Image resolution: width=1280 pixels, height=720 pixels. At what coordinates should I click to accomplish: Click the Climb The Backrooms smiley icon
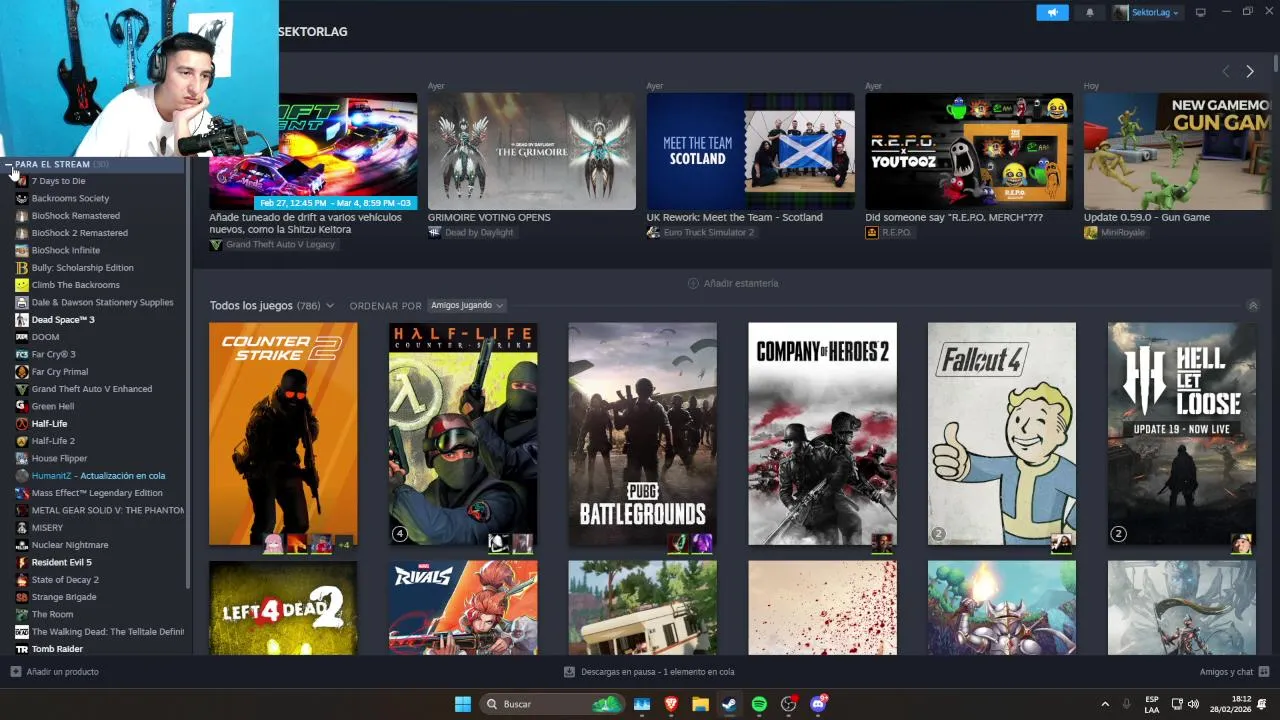tap(22, 285)
